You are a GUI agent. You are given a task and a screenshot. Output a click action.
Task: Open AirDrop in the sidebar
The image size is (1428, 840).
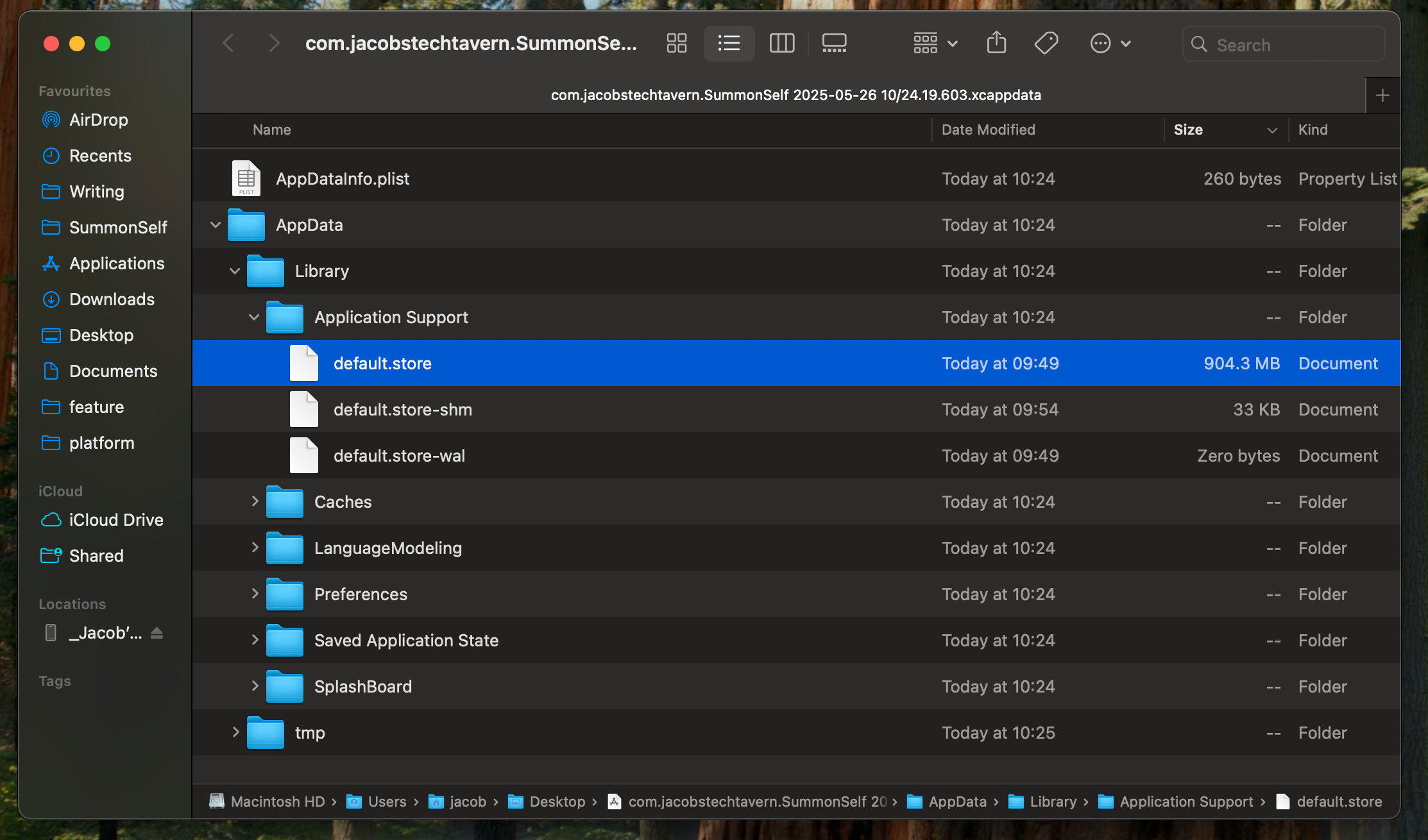coord(98,120)
